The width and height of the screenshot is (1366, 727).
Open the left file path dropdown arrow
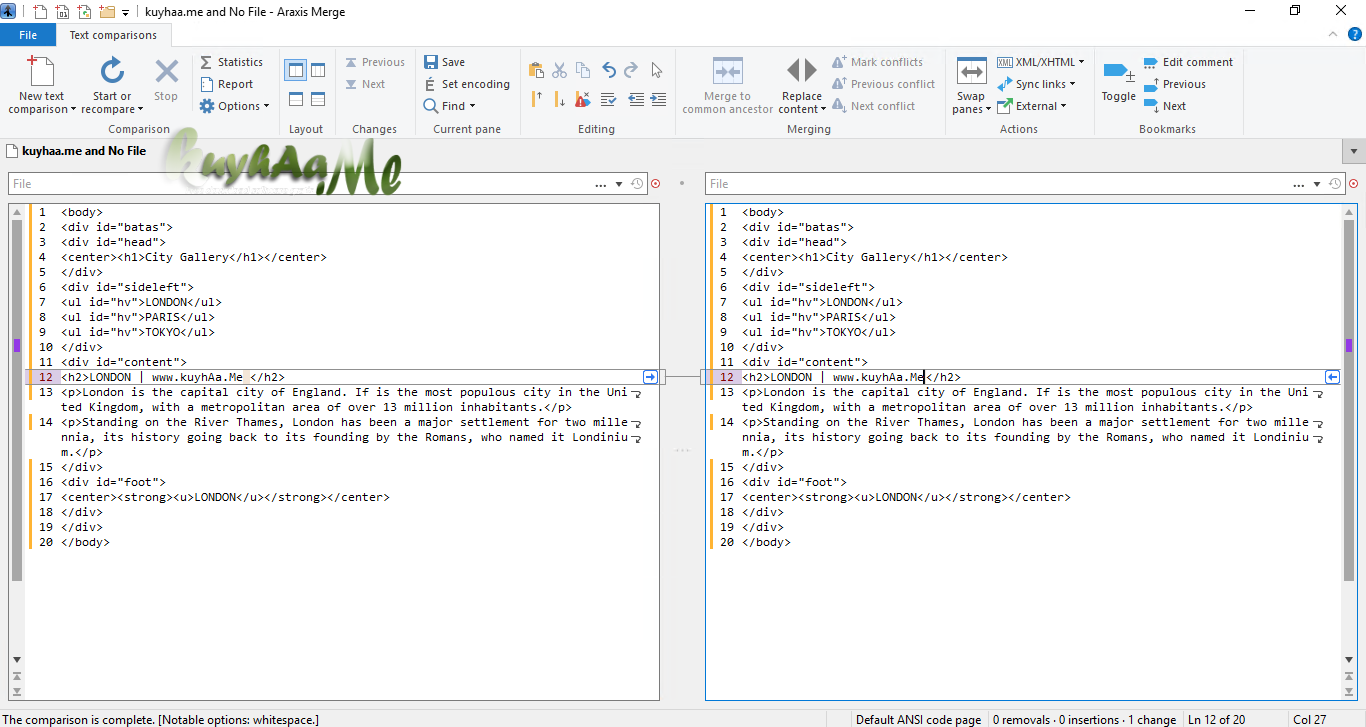[x=620, y=184]
